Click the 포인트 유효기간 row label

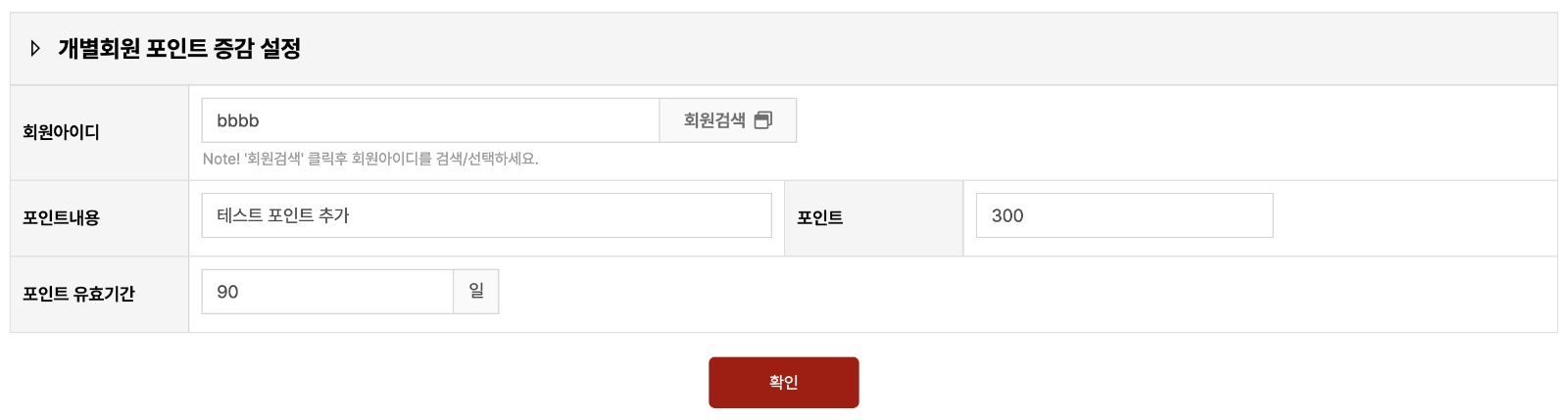click(x=78, y=294)
